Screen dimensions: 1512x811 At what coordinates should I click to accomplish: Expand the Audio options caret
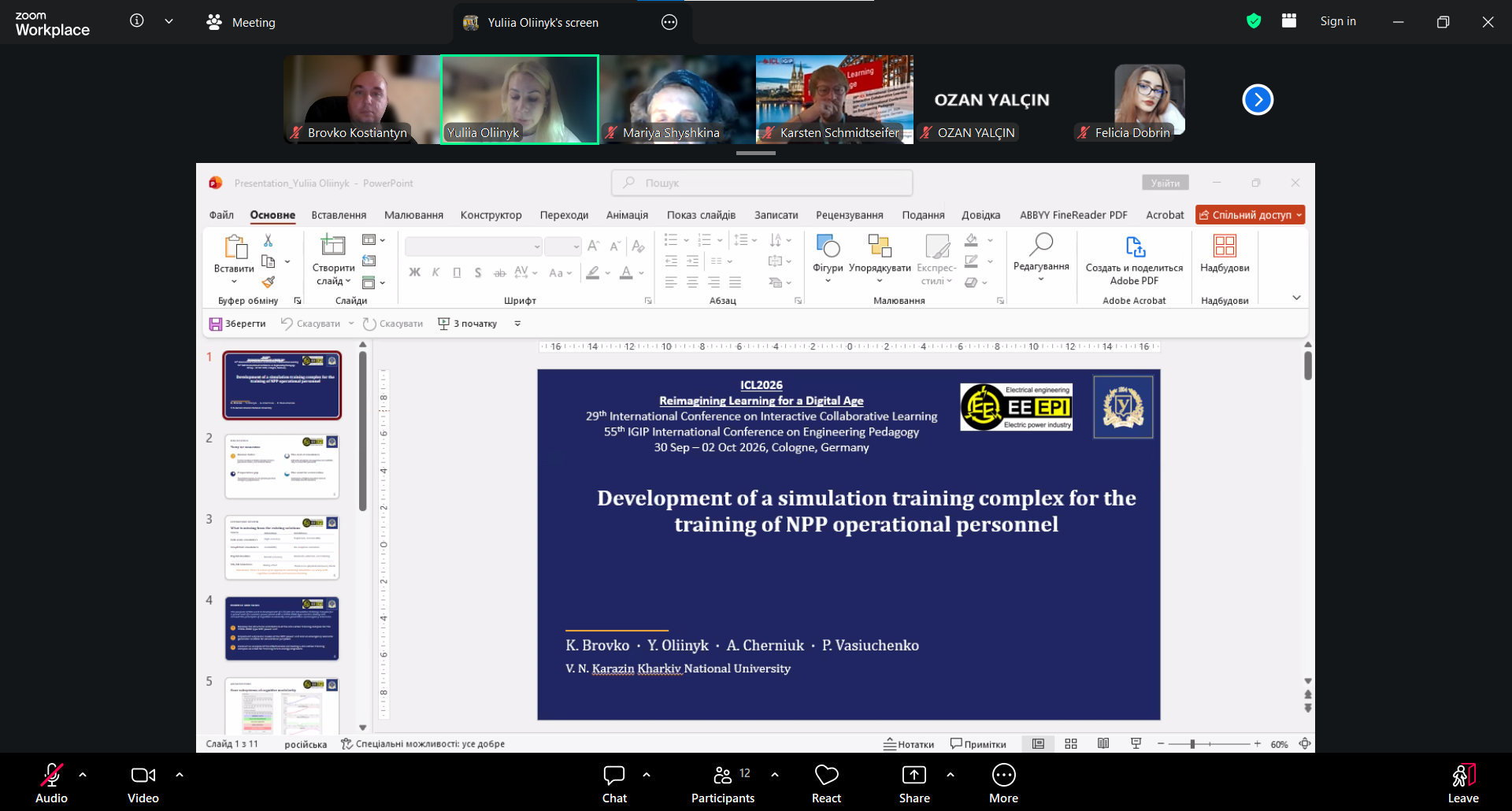pyautogui.click(x=83, y=775)
